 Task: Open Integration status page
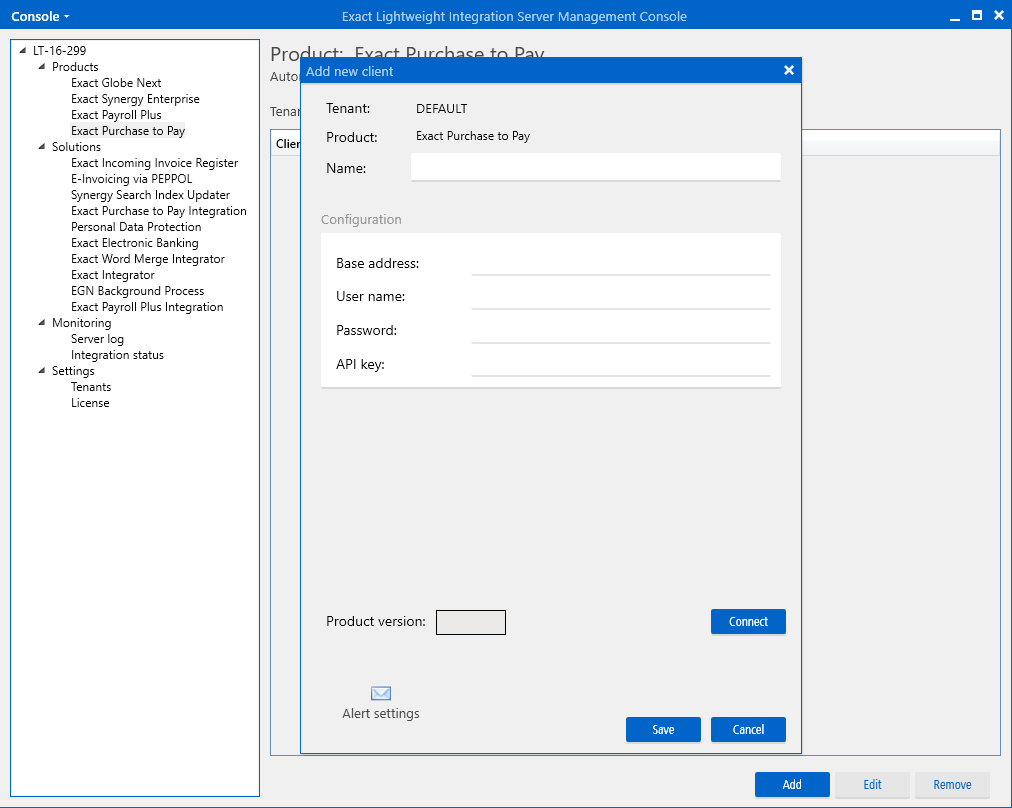[117, 355]
